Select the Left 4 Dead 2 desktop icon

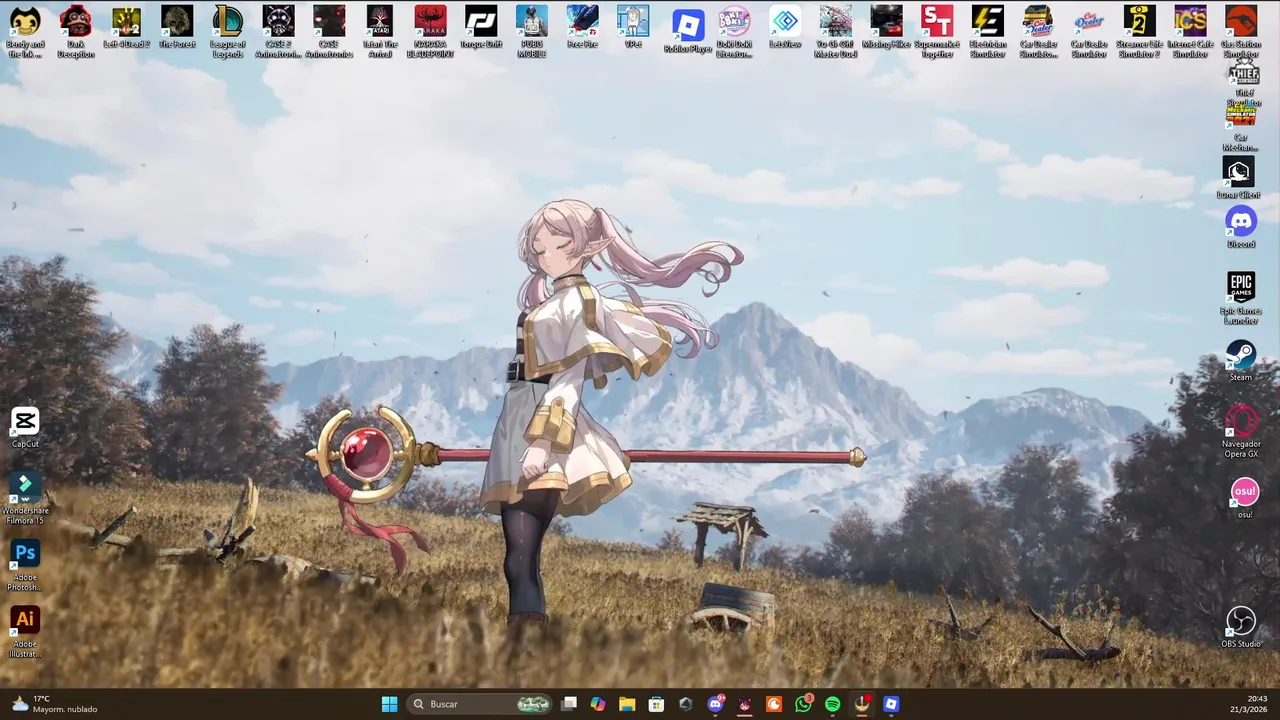(126, 28)
